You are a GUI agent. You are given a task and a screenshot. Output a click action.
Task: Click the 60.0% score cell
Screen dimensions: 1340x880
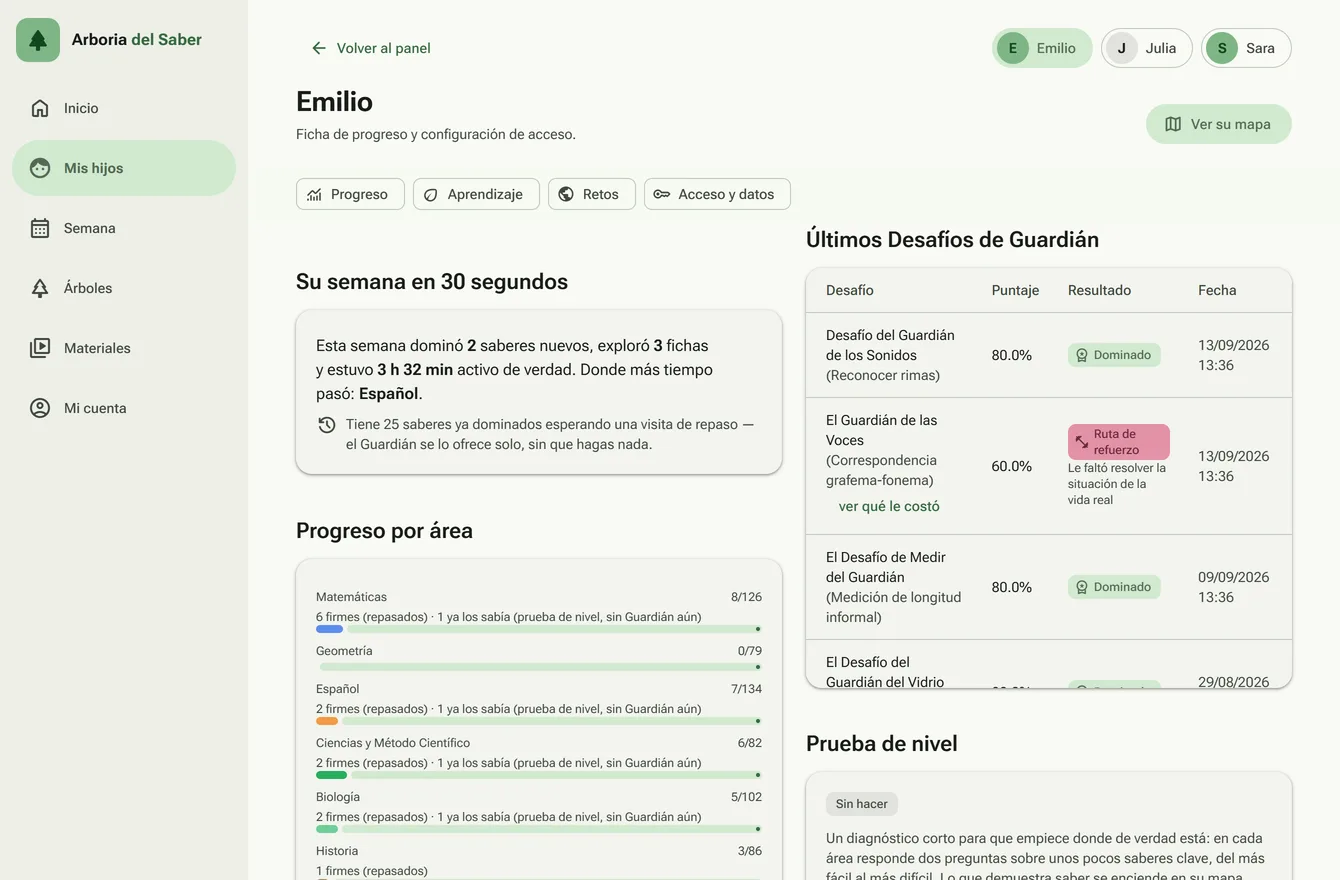coord(1011,466)
